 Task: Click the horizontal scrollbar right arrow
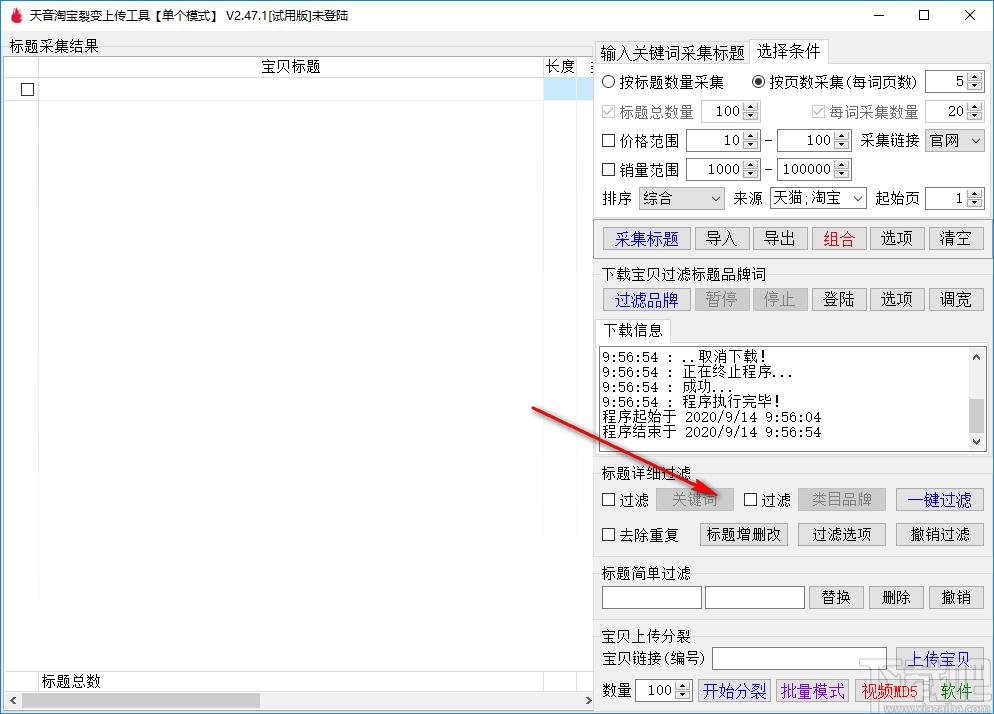point(588,701)
